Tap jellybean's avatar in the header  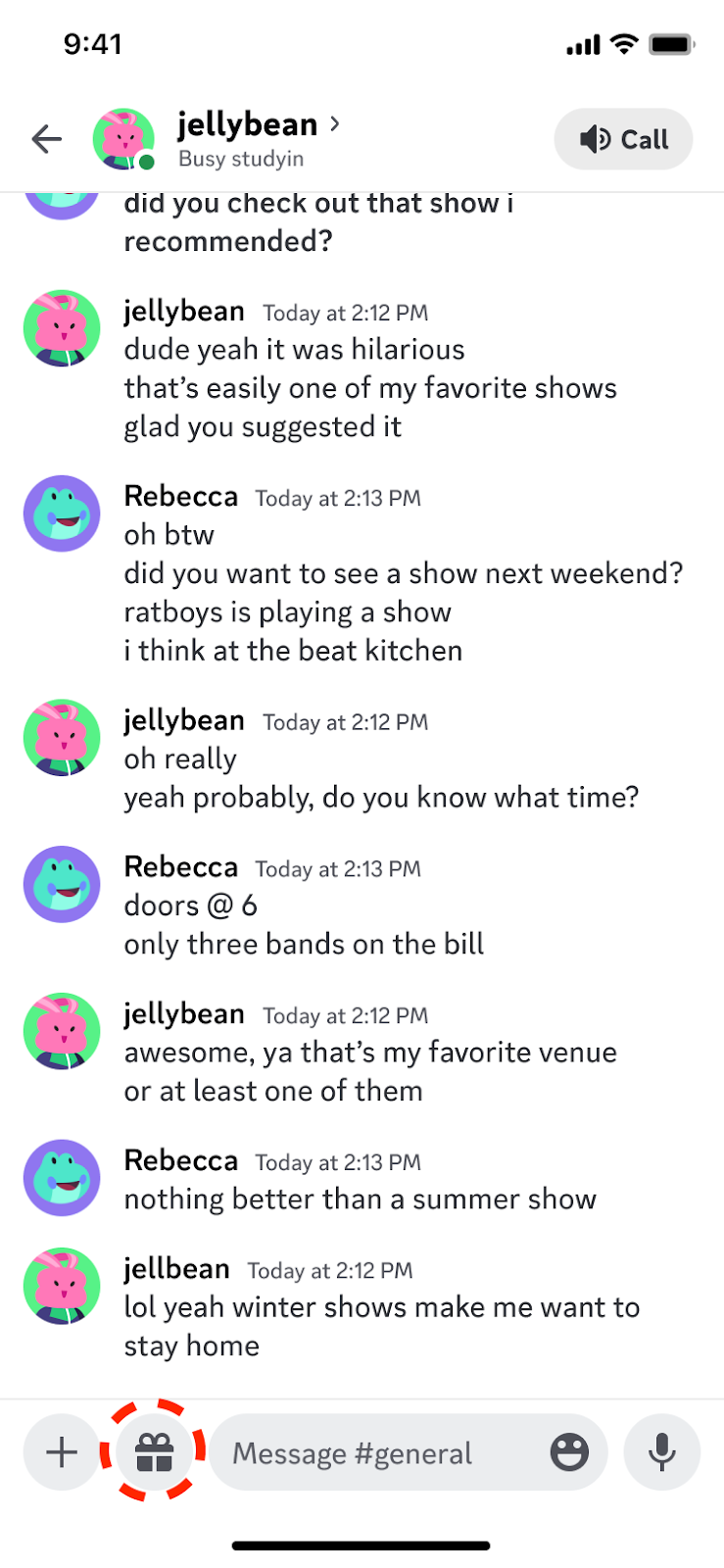(123, 139)
